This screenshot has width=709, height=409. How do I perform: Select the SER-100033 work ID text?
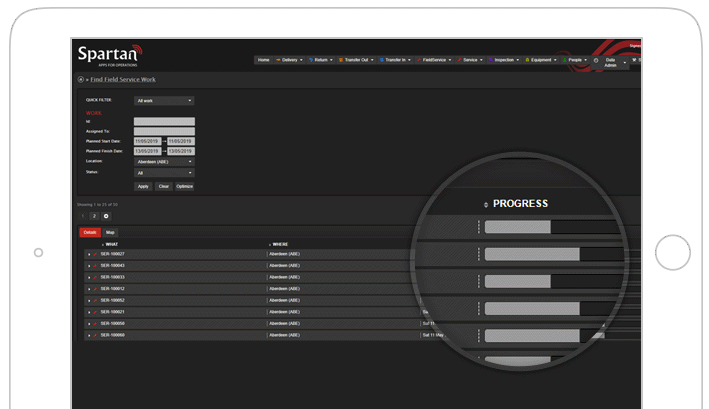click(x=113, y=277)
